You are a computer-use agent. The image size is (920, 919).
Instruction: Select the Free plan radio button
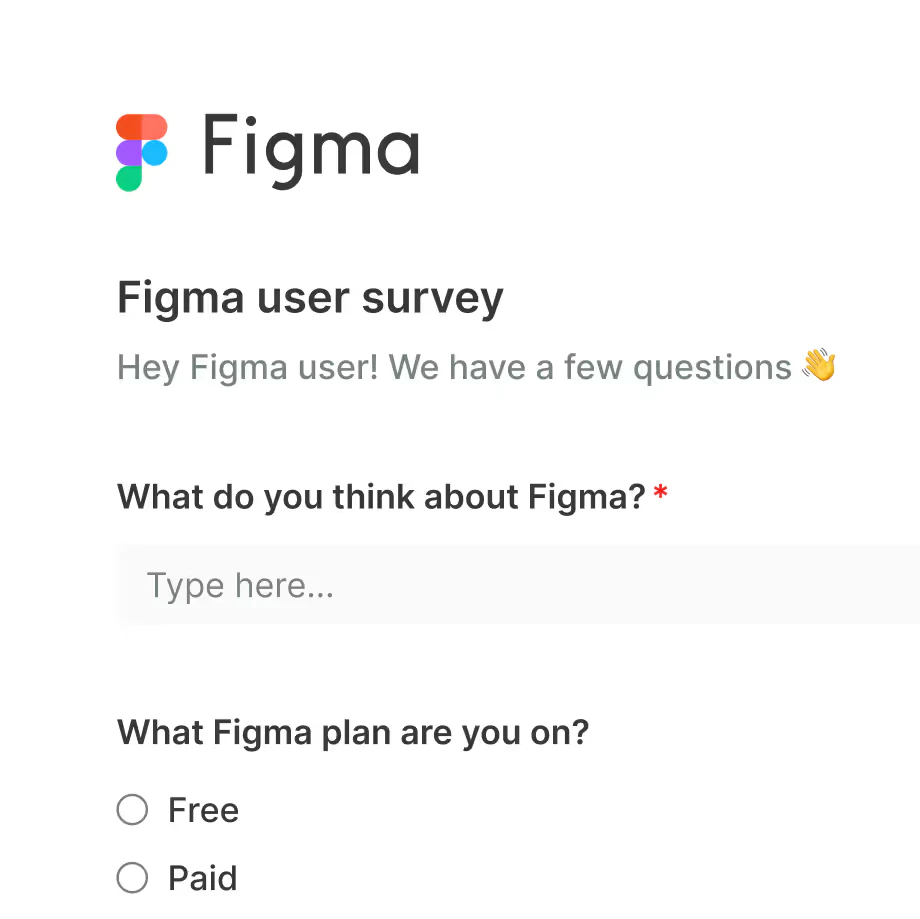point(132,809)
